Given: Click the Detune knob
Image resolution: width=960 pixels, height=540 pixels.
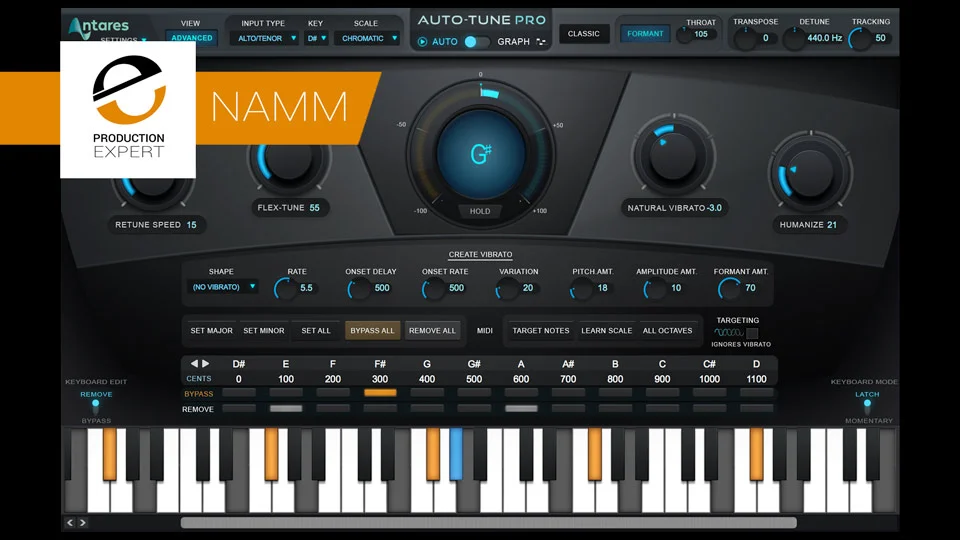Looking at the screenshot, I should point(794,39).
